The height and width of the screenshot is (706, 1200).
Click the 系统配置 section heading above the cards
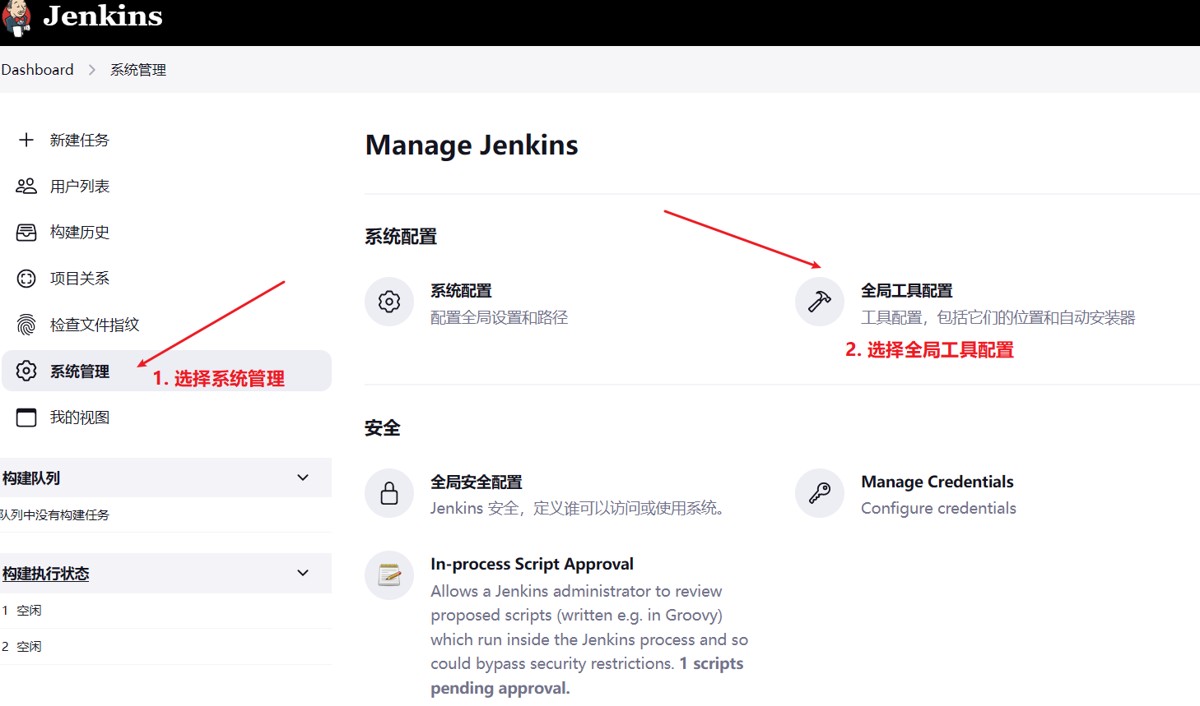(401, 237)
